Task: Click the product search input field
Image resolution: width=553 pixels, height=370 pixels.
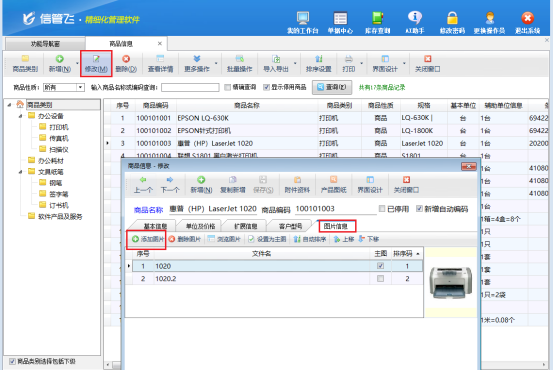Action: tap(190, 87)
